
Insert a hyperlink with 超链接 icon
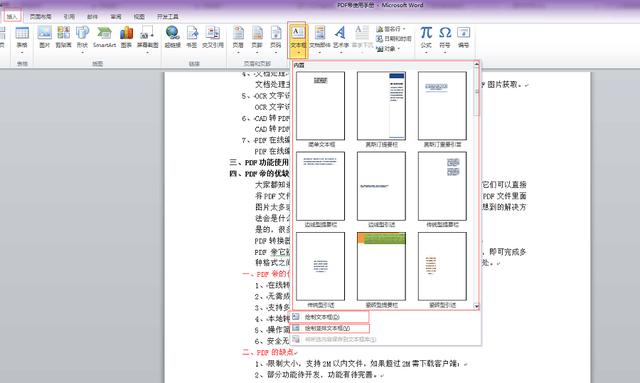point(172,37)
